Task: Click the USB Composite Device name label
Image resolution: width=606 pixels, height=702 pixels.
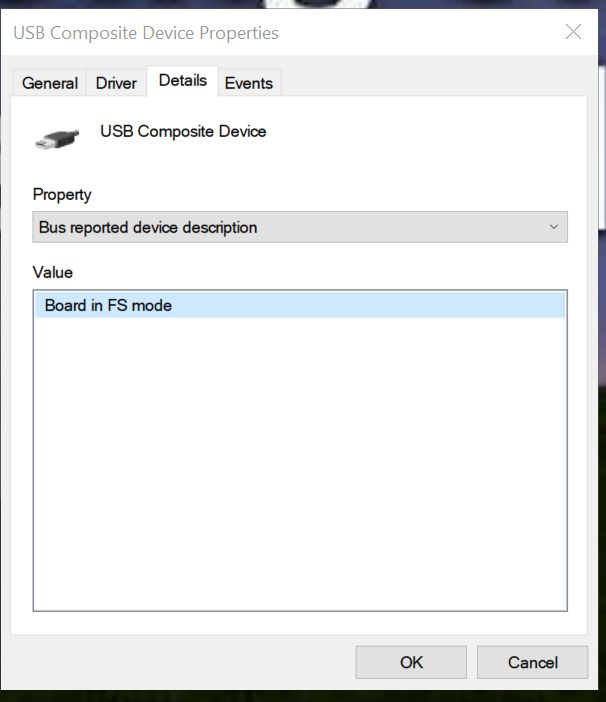Action: pyautogui.click(x=183, y=131)
